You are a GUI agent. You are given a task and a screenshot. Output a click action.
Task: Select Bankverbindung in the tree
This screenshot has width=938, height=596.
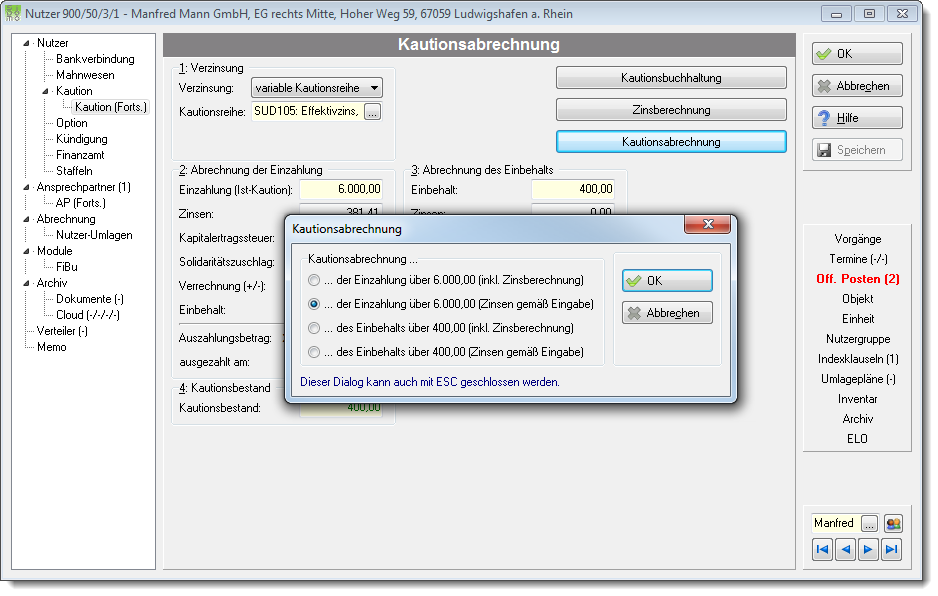click(95, 59)
